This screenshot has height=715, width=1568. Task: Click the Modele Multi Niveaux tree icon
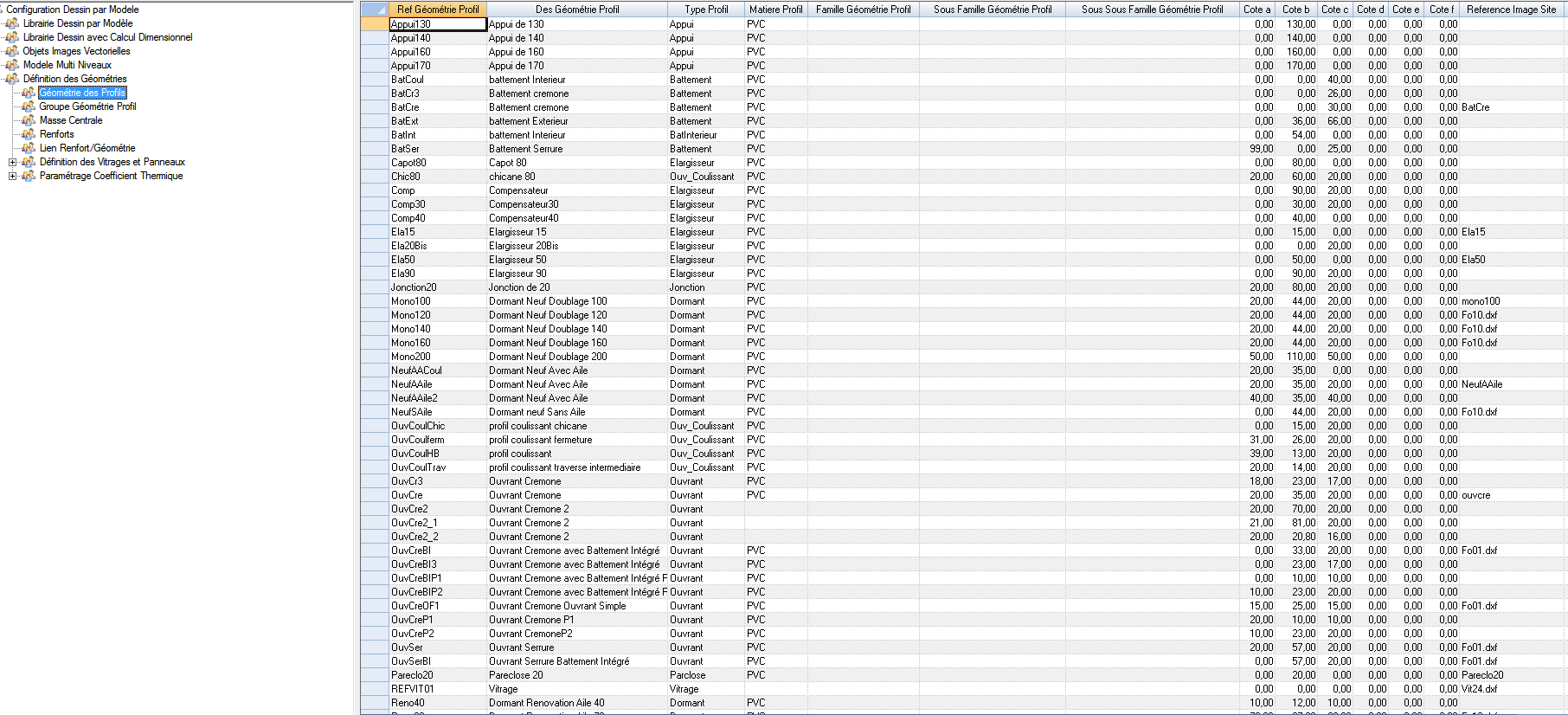tap(12, 65)
